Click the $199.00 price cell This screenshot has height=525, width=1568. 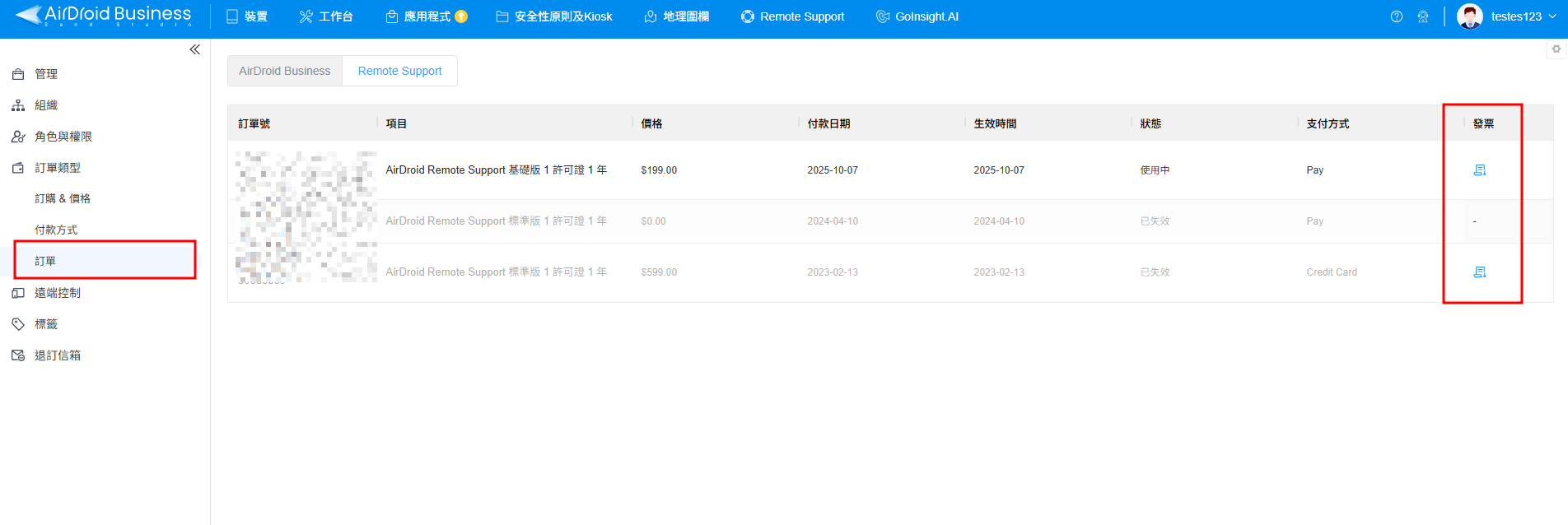[659, 170]
